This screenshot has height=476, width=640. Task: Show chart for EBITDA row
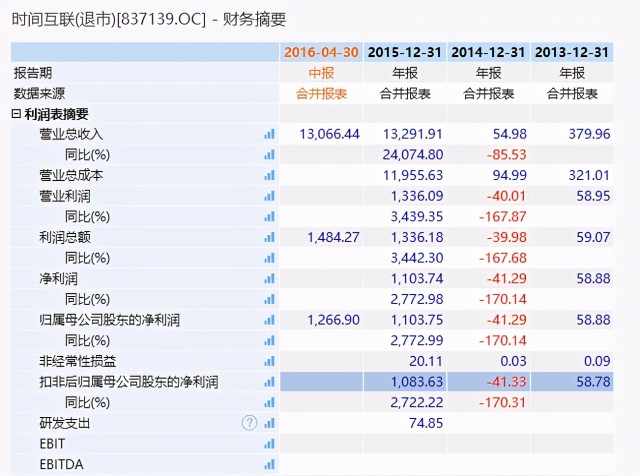269,464
